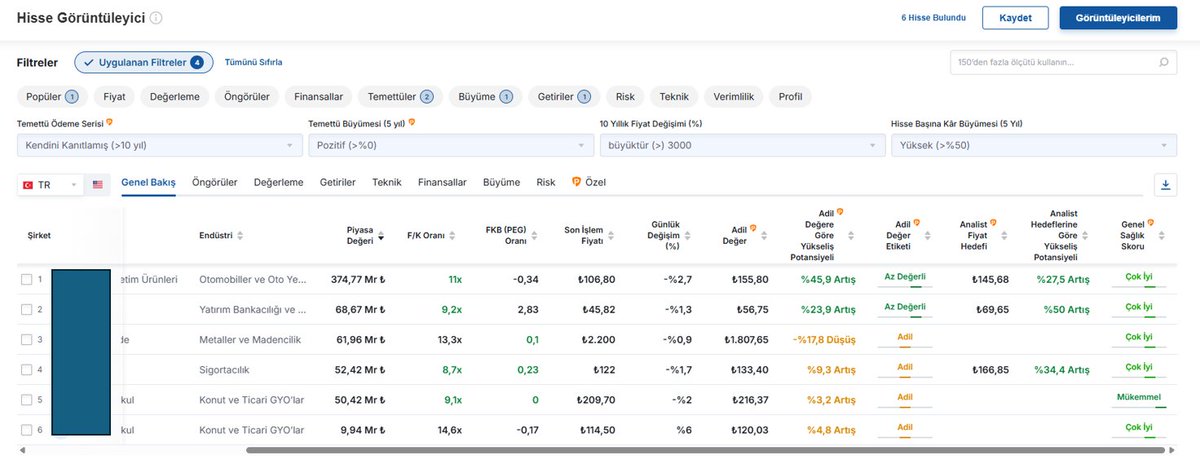Click the '%45,9 Artış' potential cell
The image size is (1200, 460).
828,280
